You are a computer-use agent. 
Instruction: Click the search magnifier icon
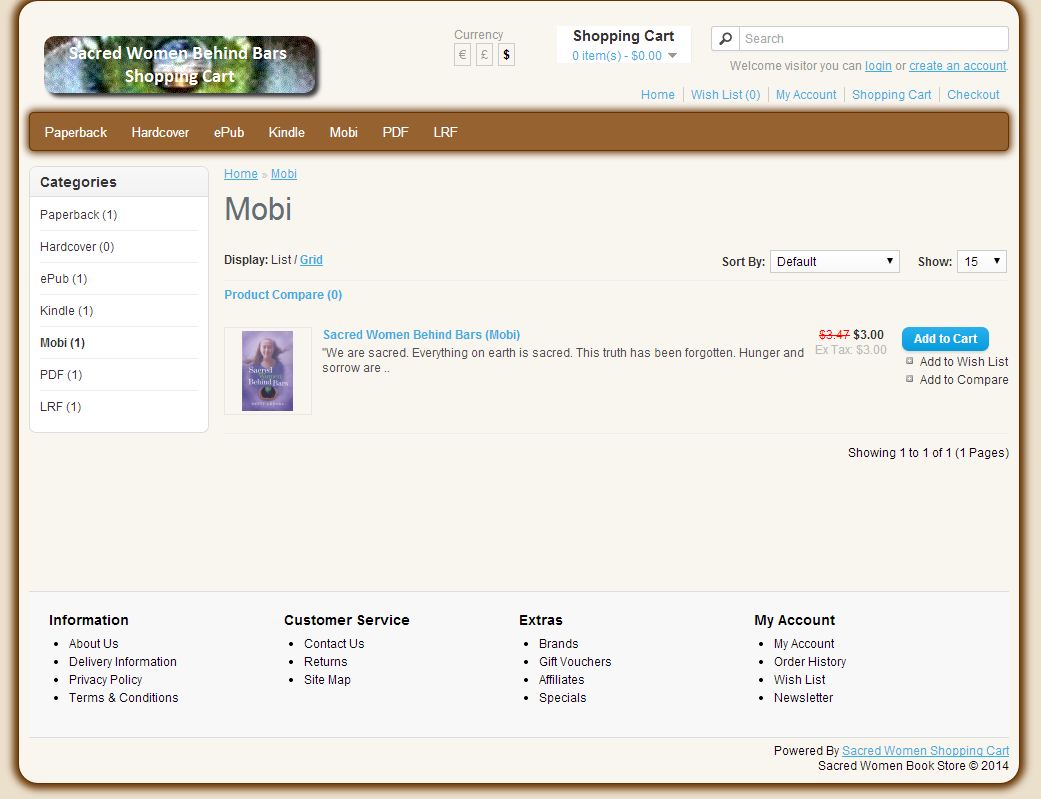point(724,38)
